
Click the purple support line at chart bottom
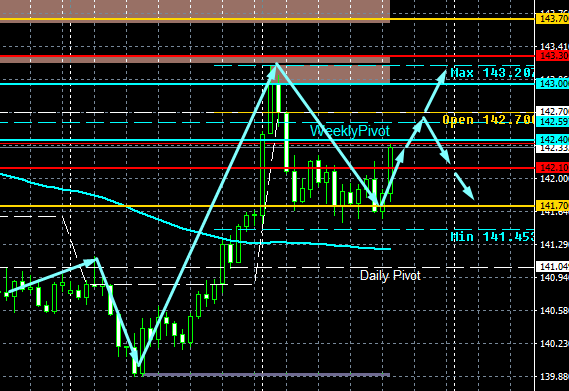click(x=267, y=375)
